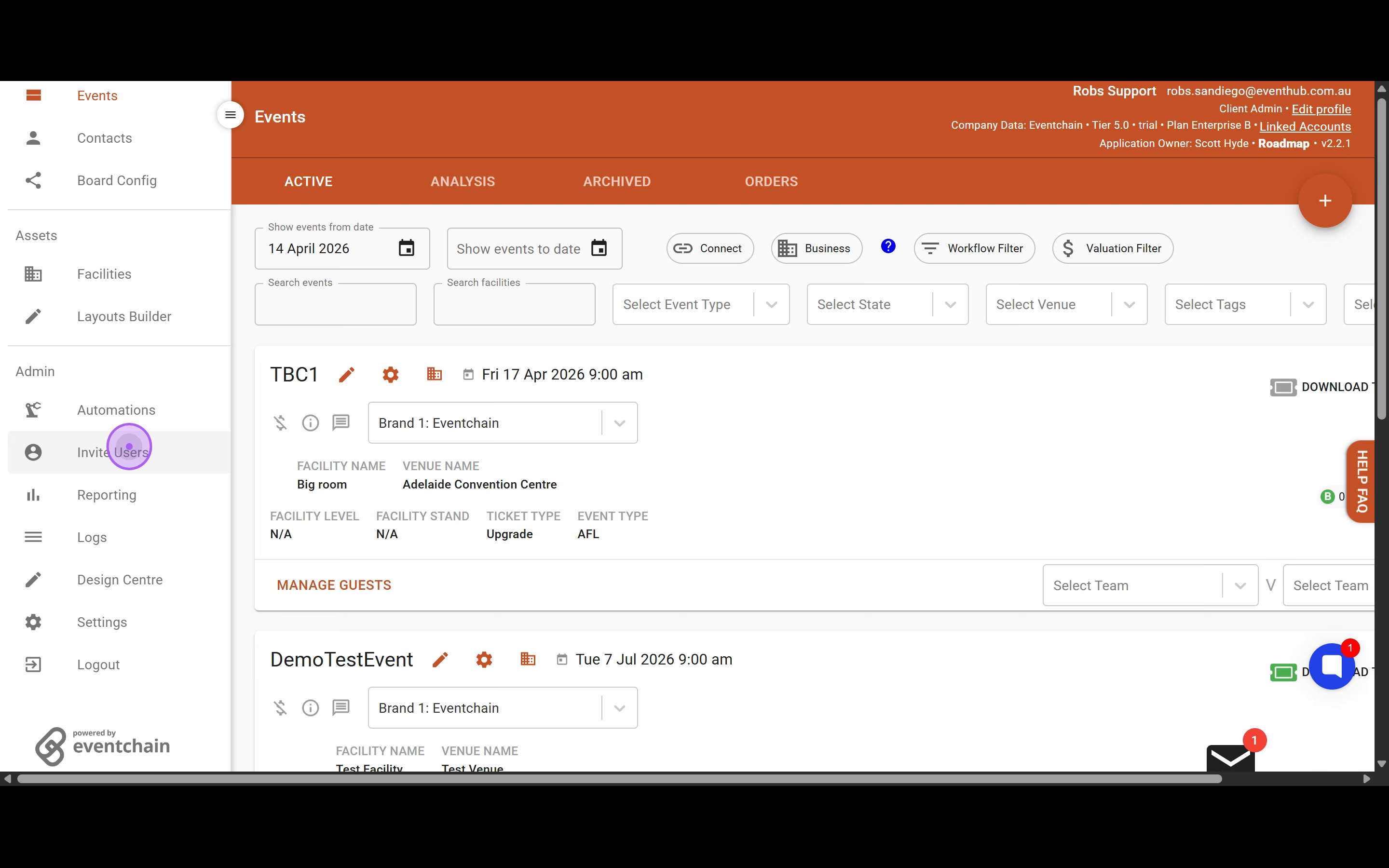The image size is (1389, 868).
Task: Open the Roadmap link
Action: coord(1283,144)
